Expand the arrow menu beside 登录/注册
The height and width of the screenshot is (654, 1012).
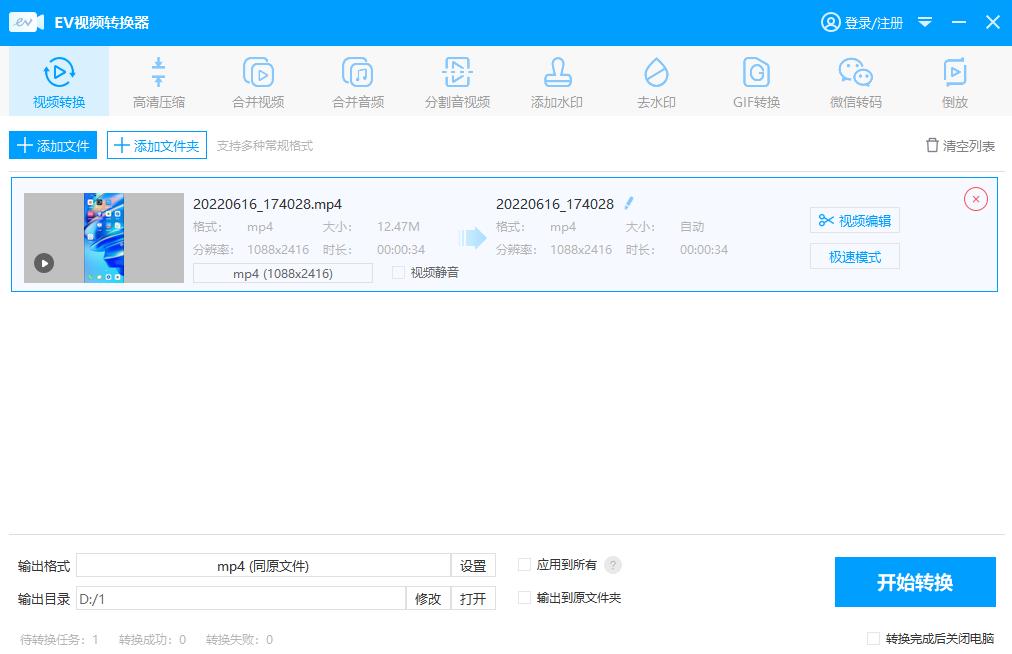(924, 22)
